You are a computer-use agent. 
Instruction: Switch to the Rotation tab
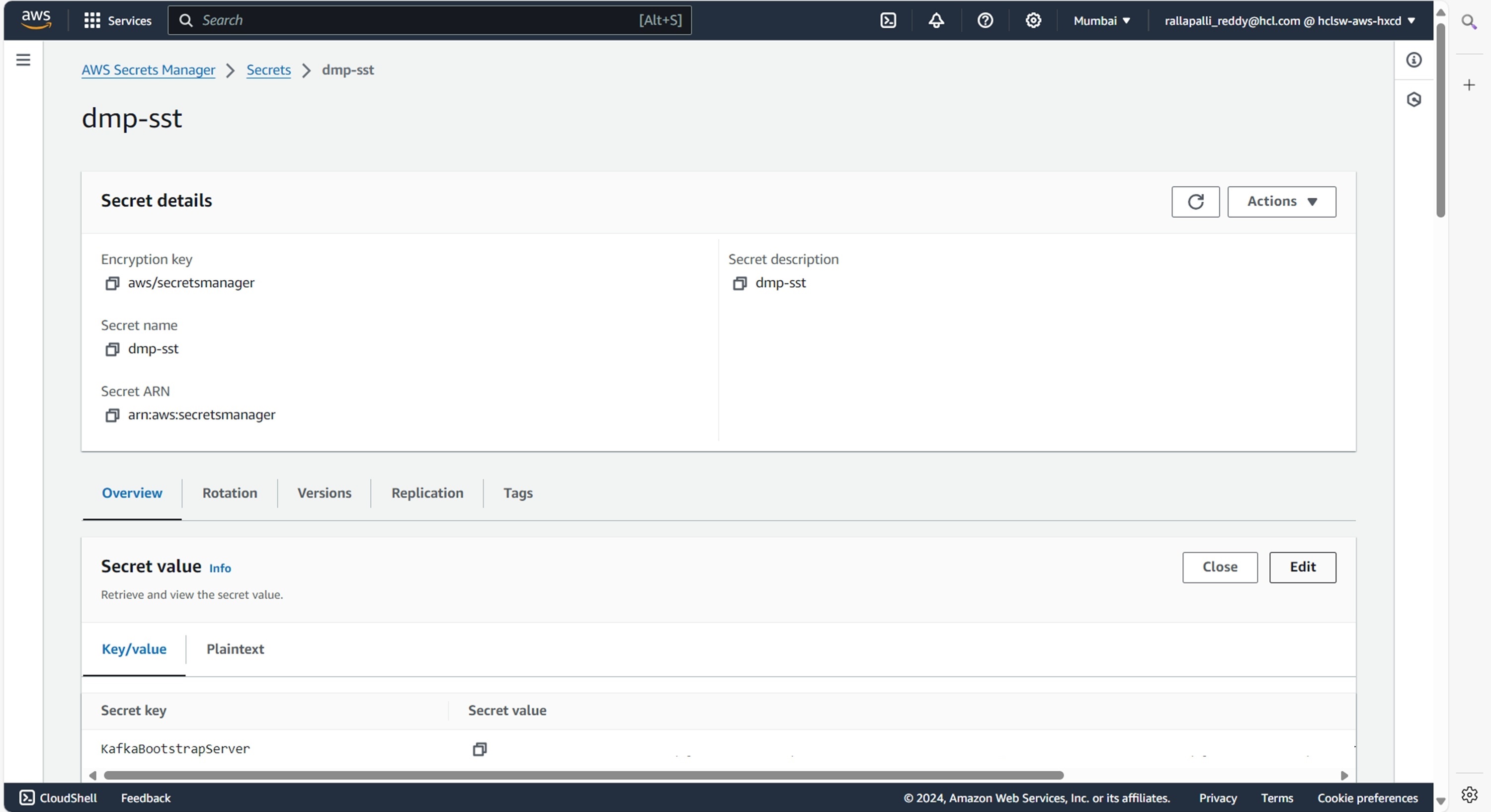[230, 493]
